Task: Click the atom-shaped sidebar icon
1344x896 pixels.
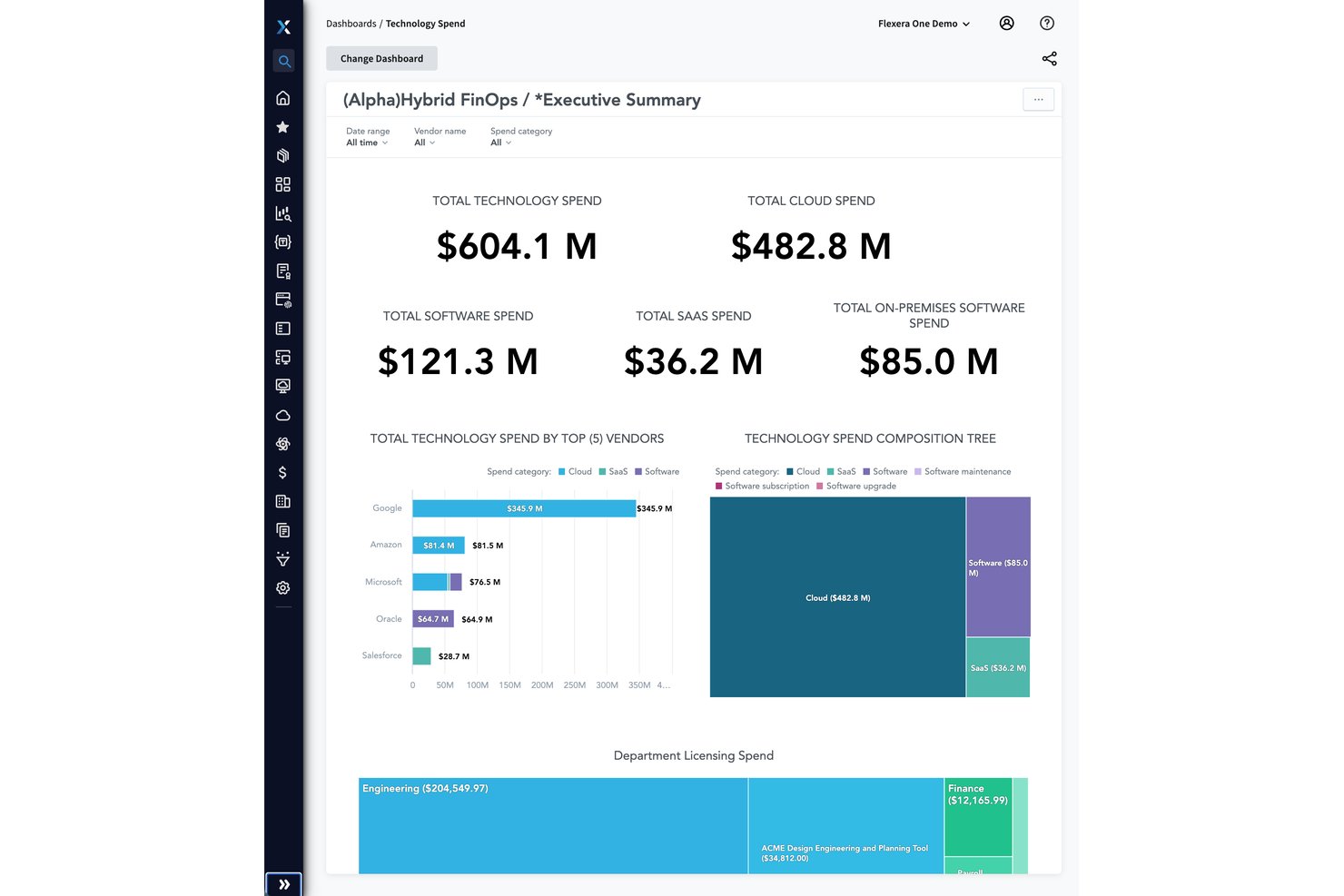Action: pos(283,444)
